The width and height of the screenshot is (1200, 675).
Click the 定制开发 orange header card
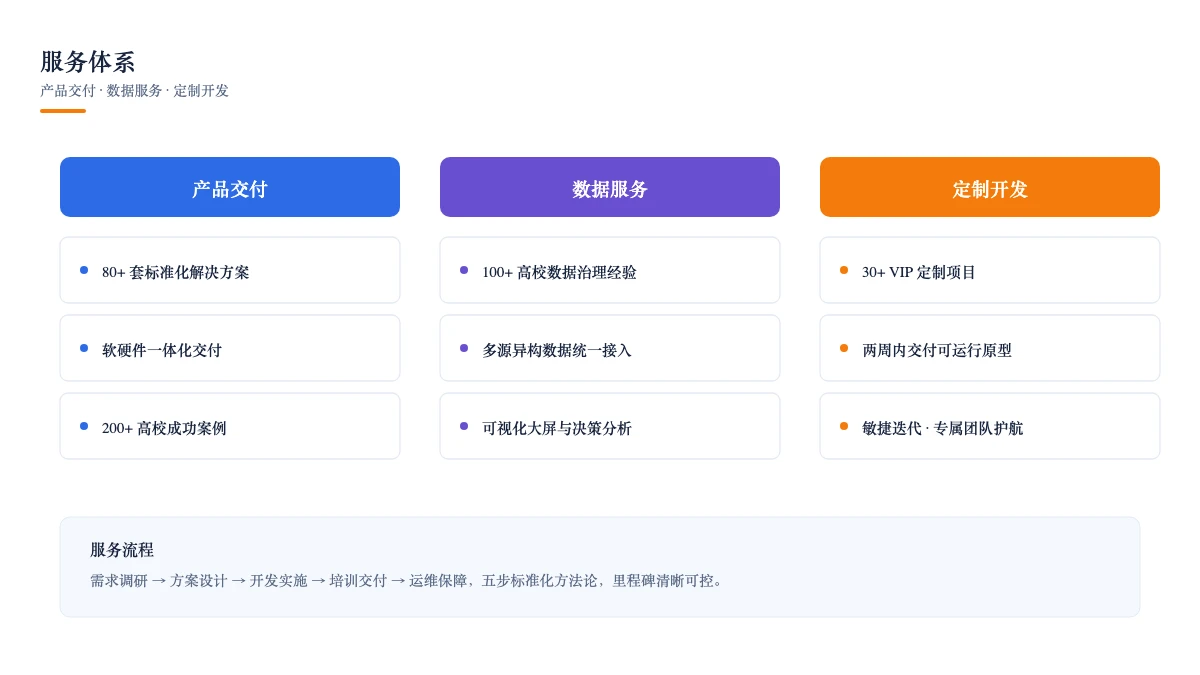990,187
